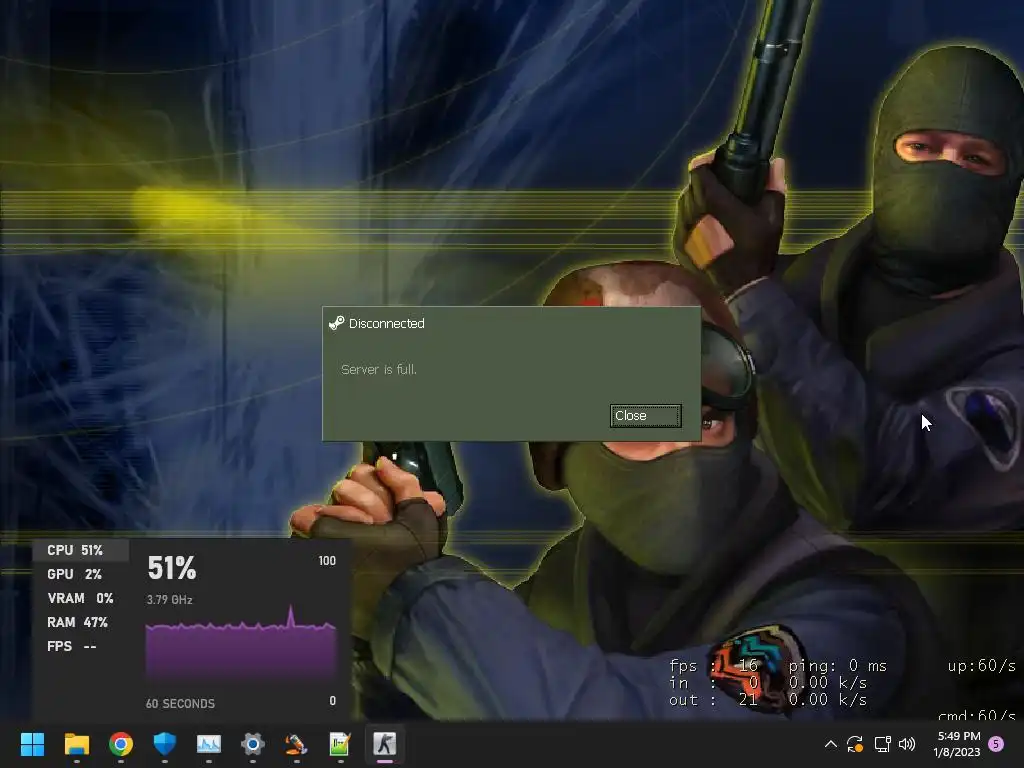Select the VRAM 0% tab in performance overlay

pos(81,598)
